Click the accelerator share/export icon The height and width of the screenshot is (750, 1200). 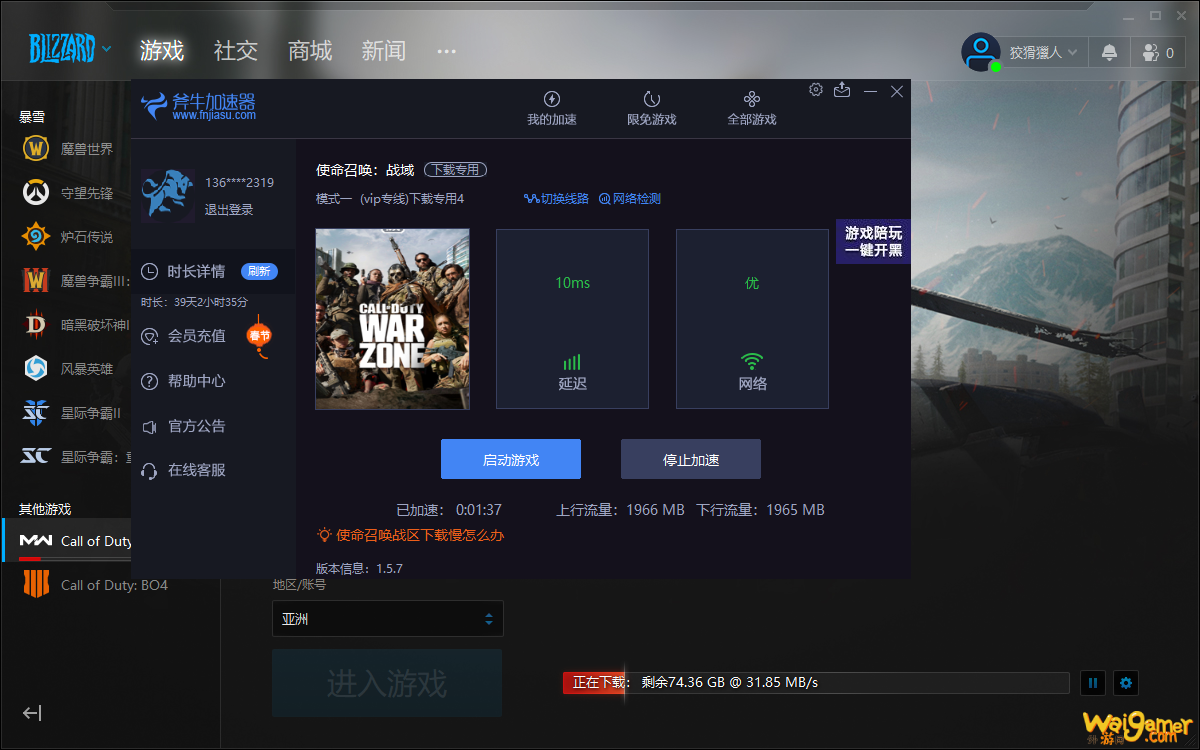point(842,90)
